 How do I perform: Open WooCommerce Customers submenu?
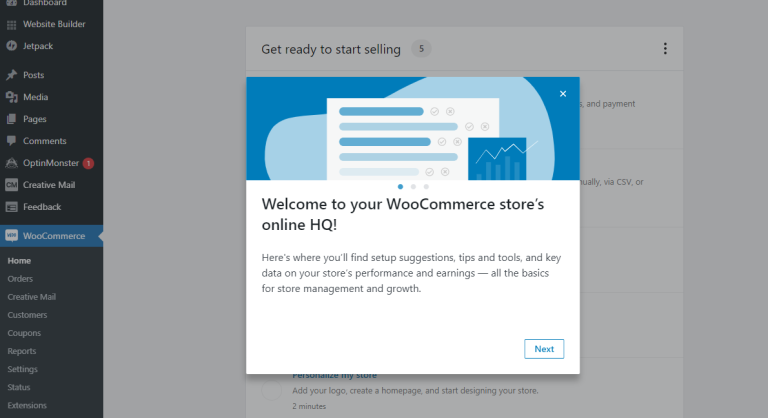27,315
